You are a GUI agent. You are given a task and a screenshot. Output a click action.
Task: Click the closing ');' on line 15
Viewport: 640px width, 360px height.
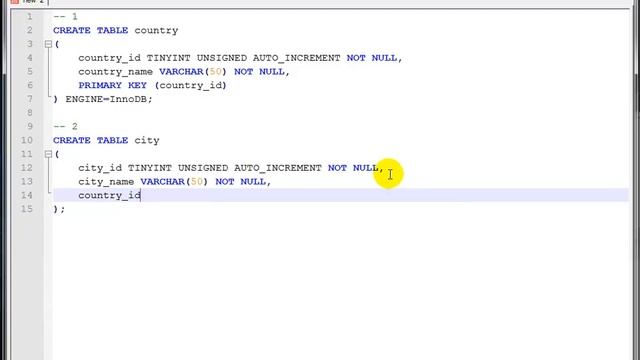pos(59,209)
